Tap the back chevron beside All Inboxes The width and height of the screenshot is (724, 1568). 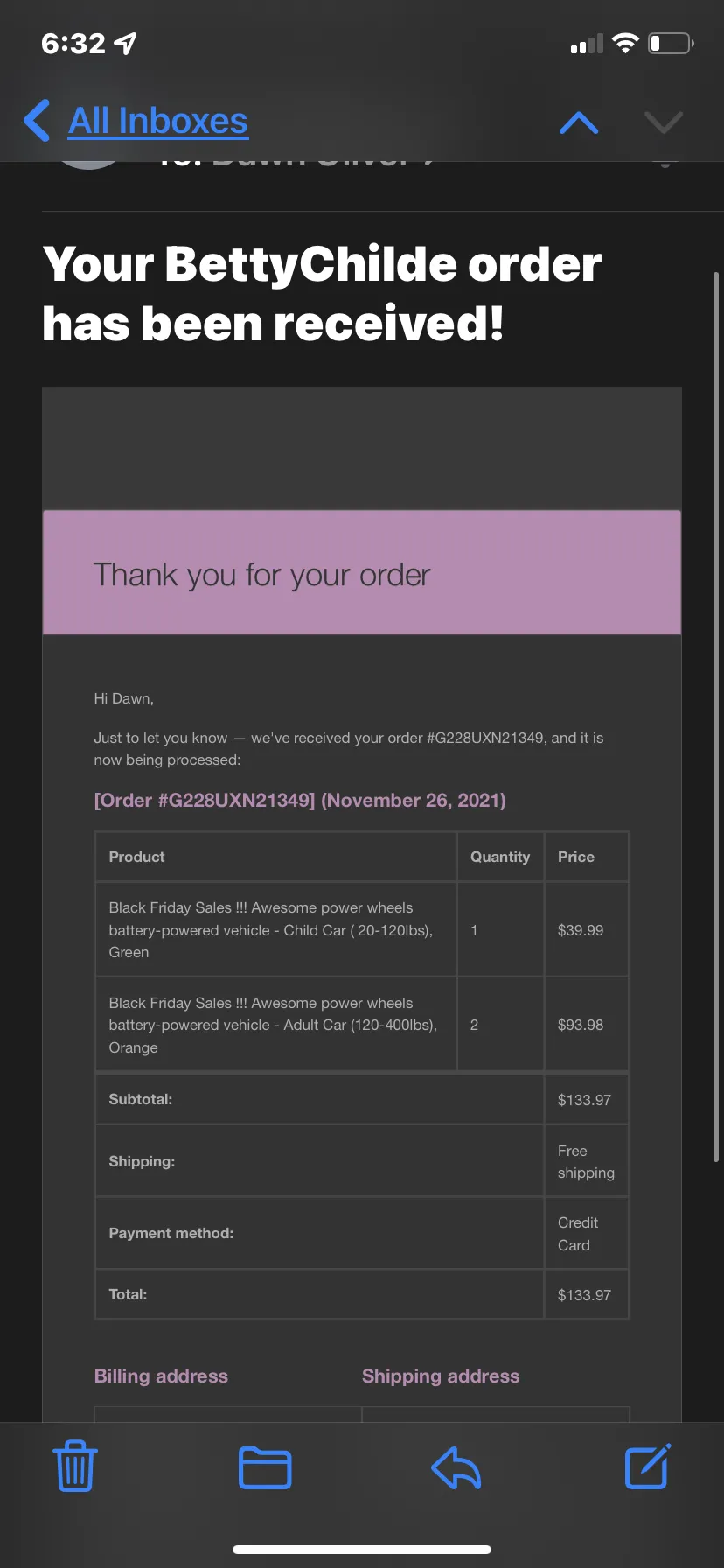point(37,121)
